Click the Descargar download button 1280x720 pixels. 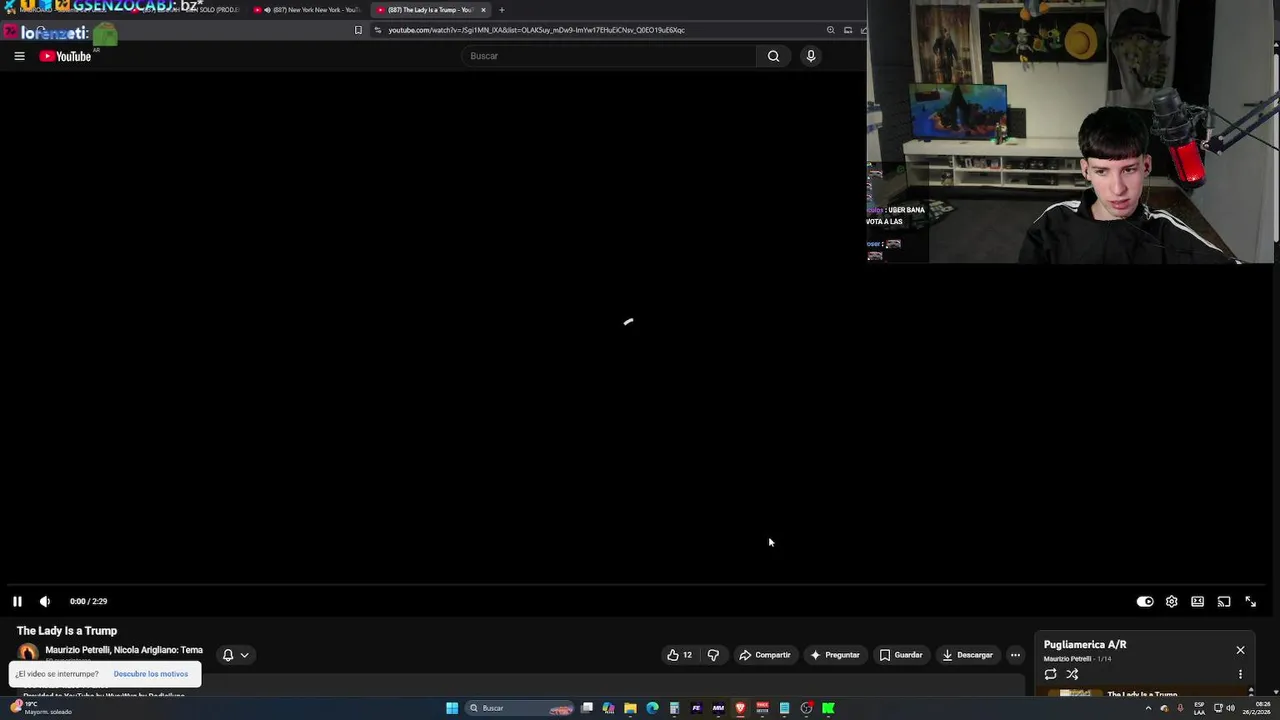click(967, 655)
